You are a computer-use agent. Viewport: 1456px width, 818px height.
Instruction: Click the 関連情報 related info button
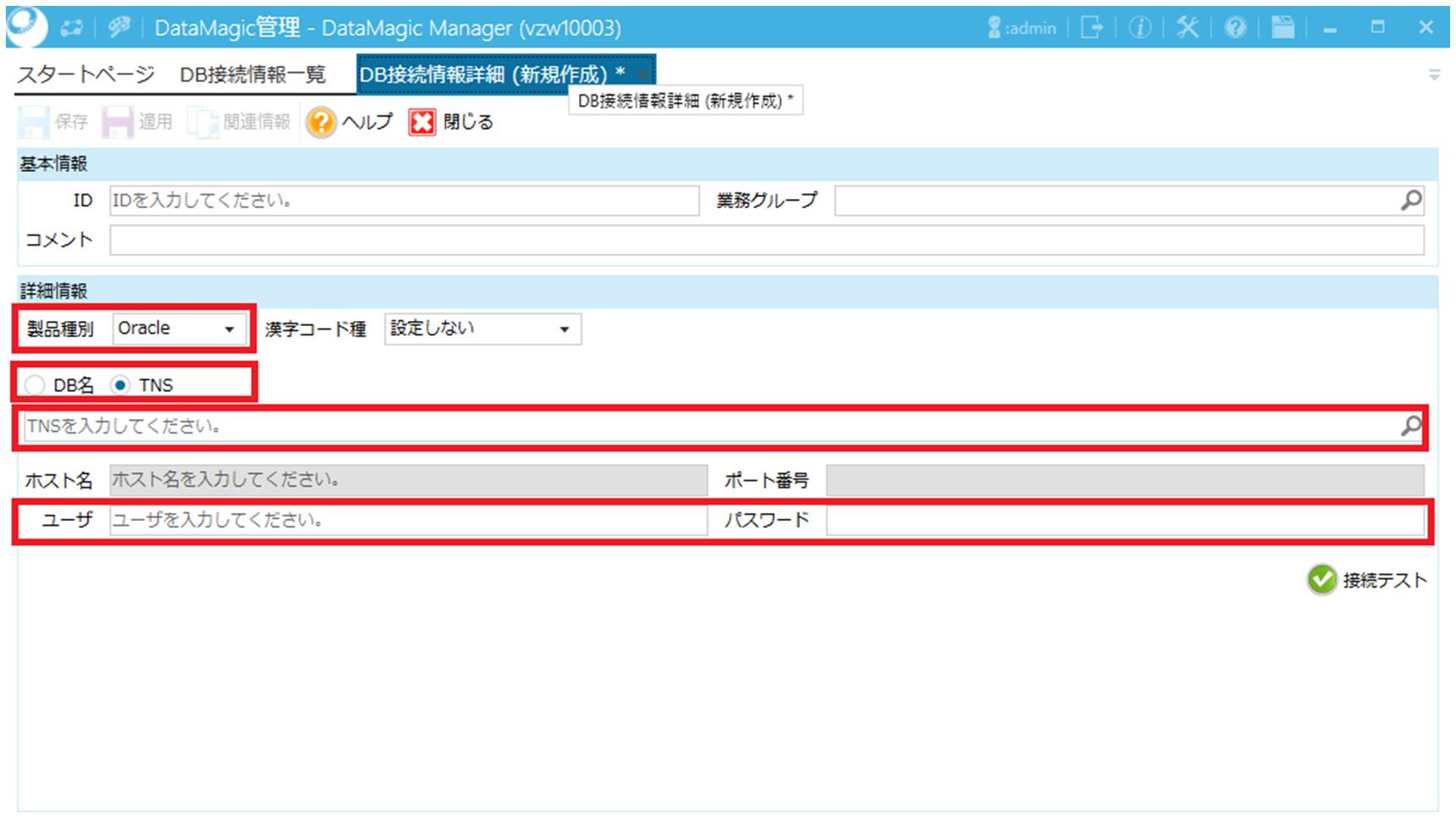(x=240, y=122)
